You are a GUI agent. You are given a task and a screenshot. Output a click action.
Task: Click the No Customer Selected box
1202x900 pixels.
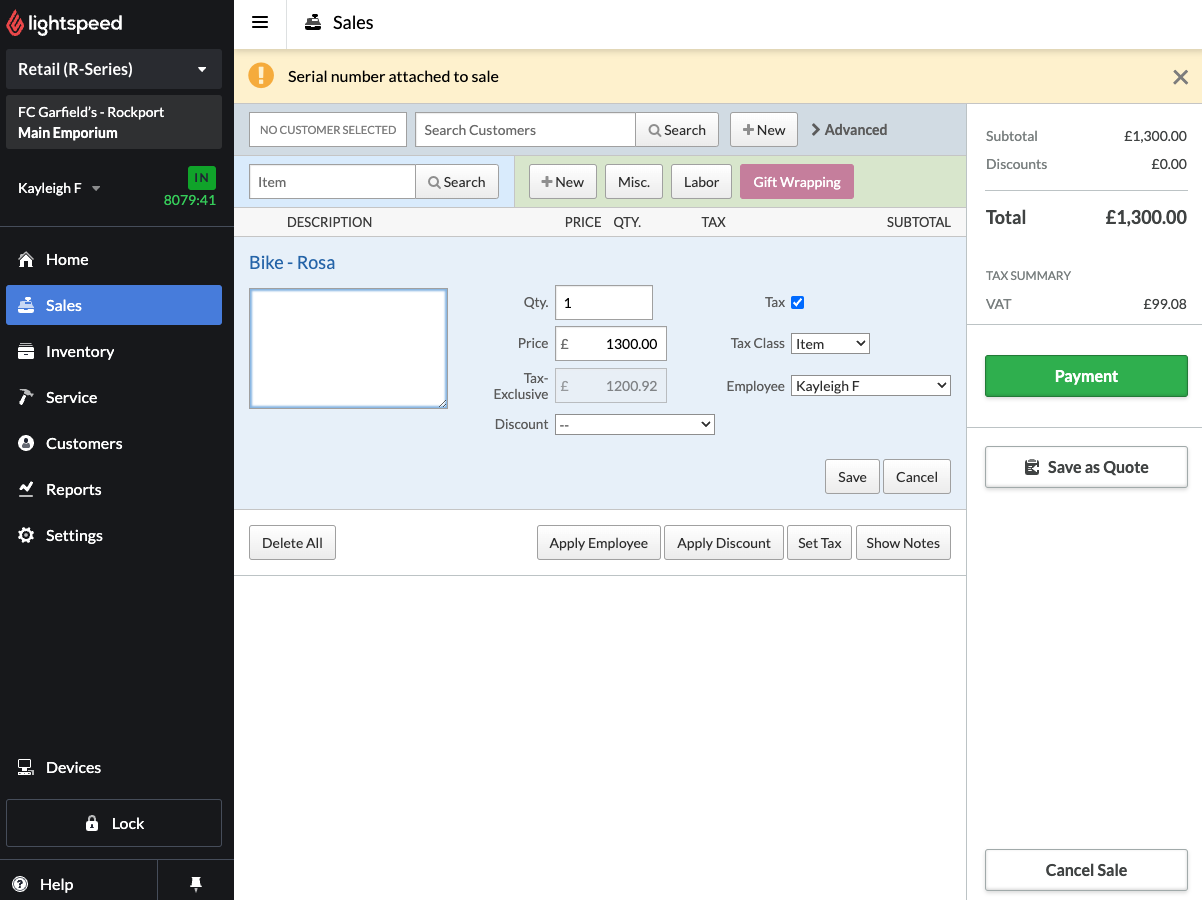328,130
